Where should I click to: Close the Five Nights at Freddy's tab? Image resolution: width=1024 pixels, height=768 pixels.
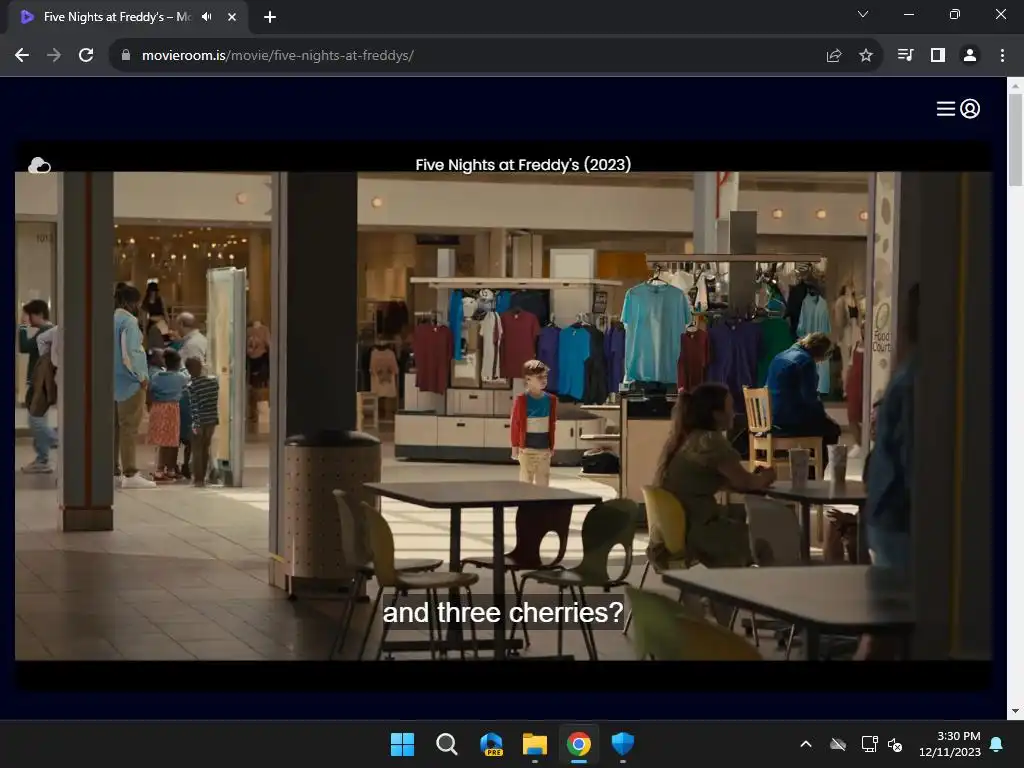click(232, 17)
